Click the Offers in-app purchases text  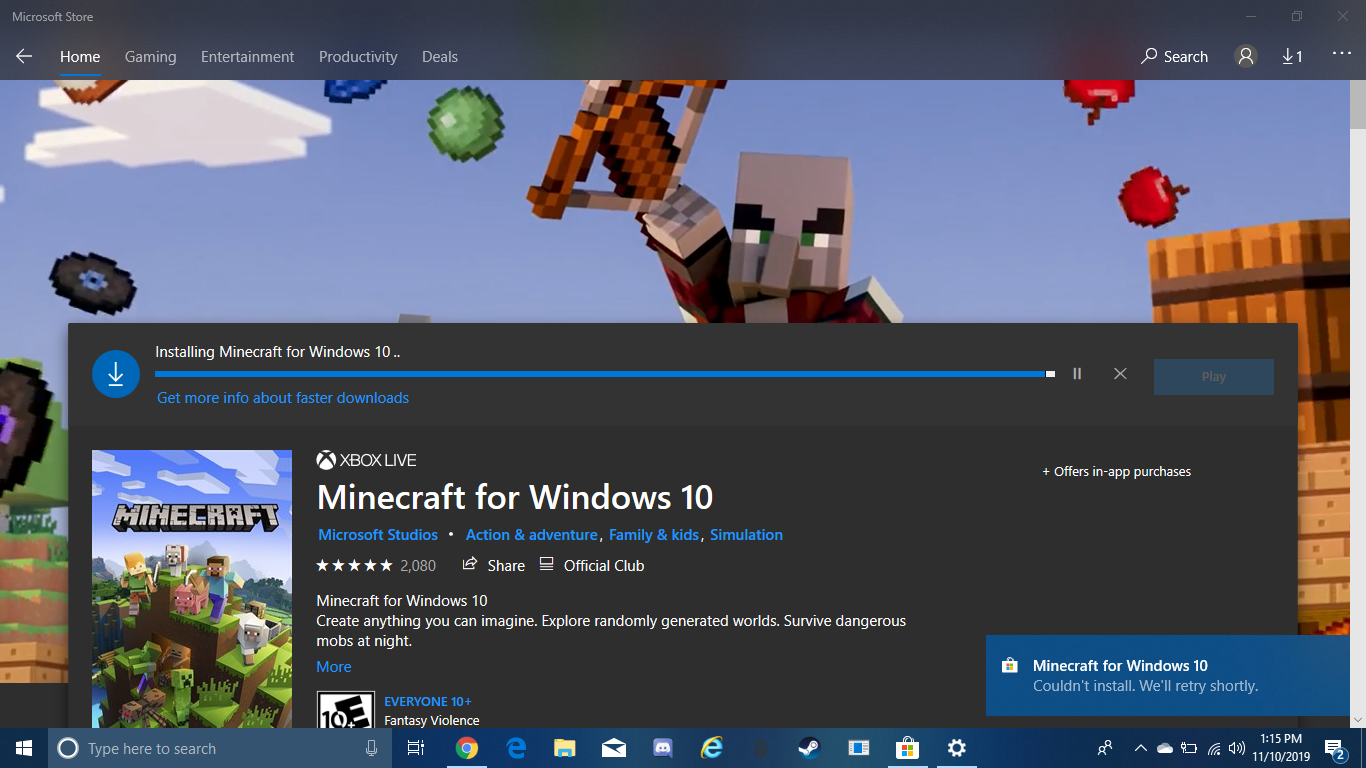(1117, 471)
